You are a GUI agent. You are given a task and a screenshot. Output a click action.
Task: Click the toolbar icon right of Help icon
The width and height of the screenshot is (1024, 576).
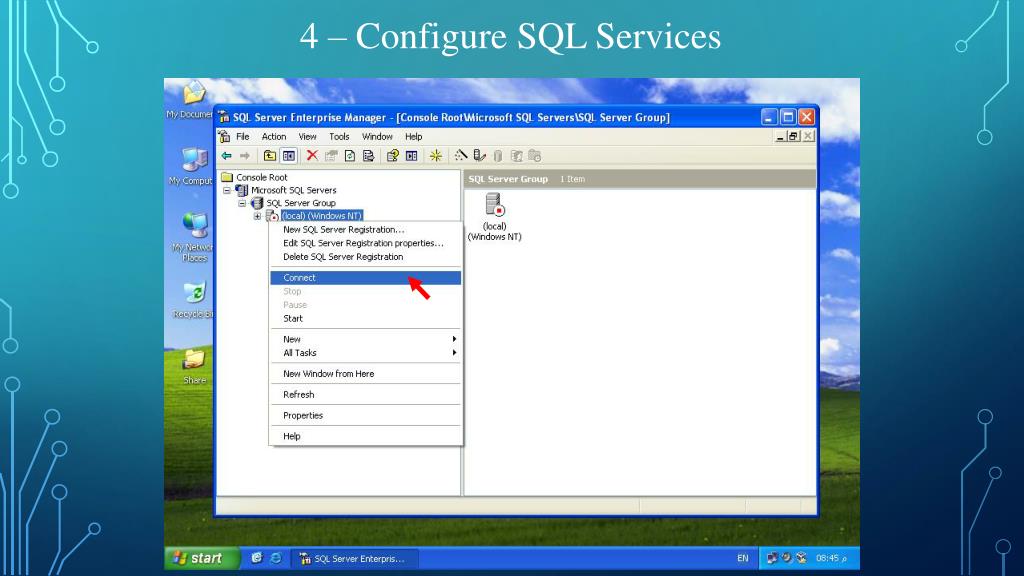click(x=411, y=155)
